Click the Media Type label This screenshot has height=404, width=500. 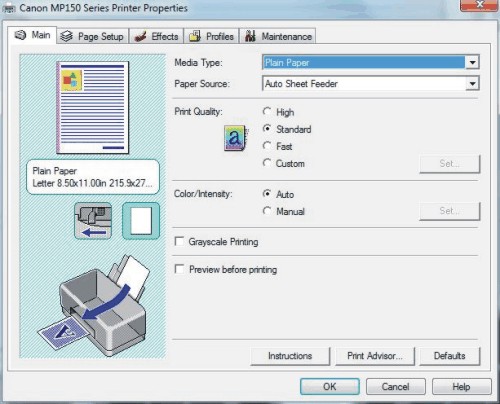(x=198, y=62)
